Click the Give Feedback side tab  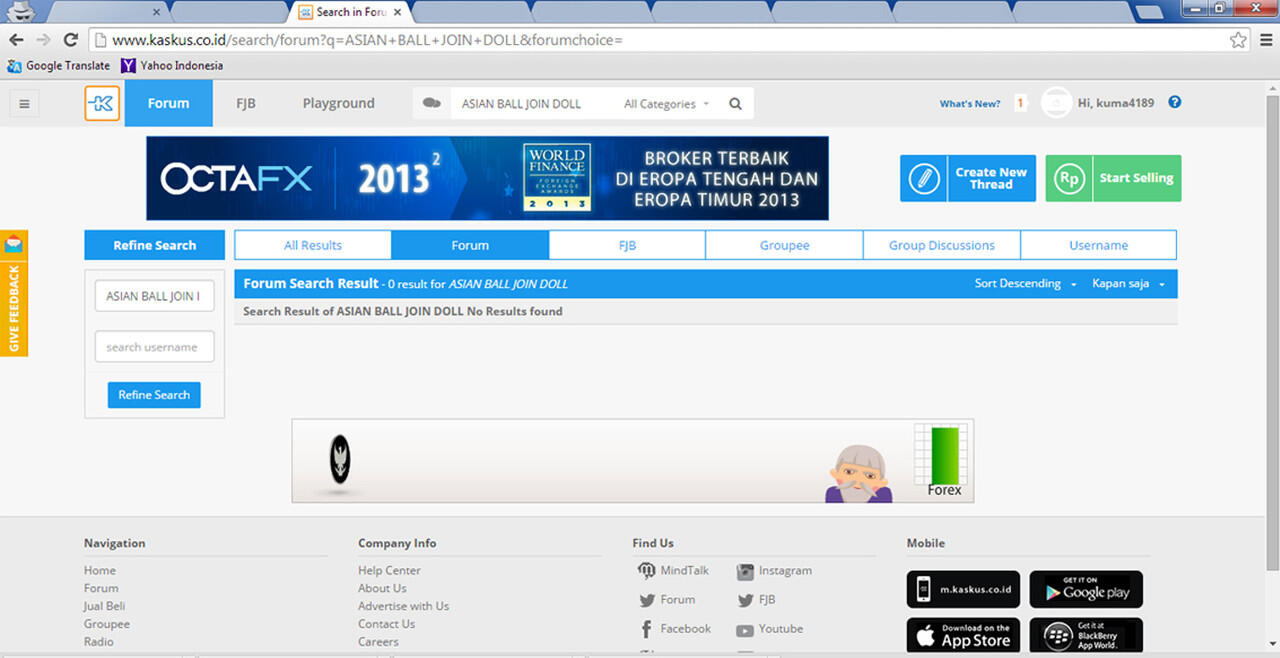click(x=14, y=293)
